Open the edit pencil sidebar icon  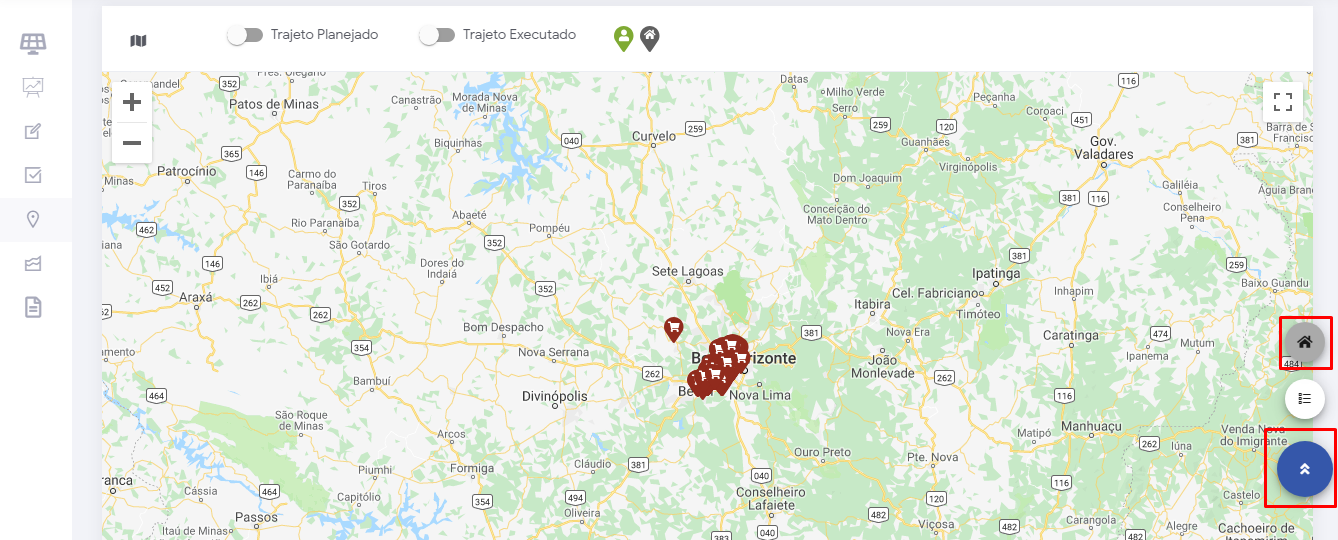tap(33, 131)
